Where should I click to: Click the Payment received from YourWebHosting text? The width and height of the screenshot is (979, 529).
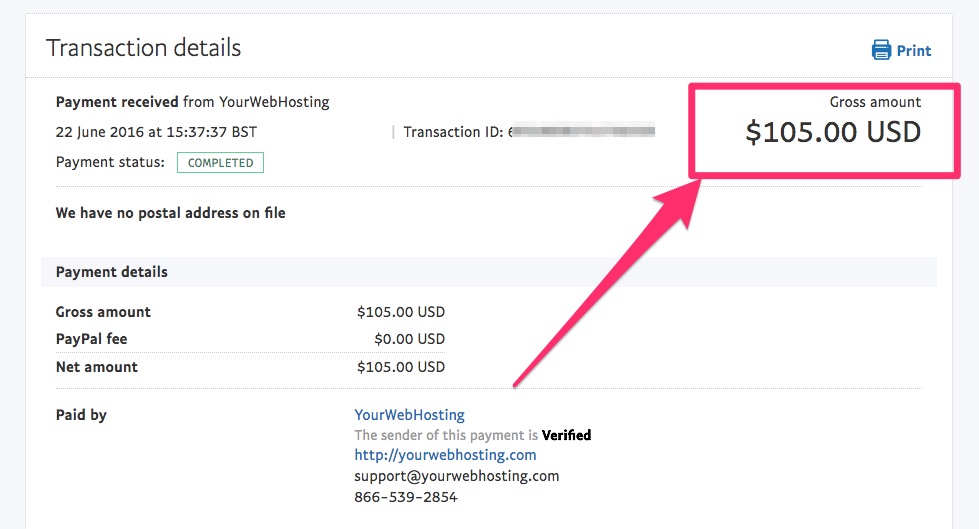[192, 102]
